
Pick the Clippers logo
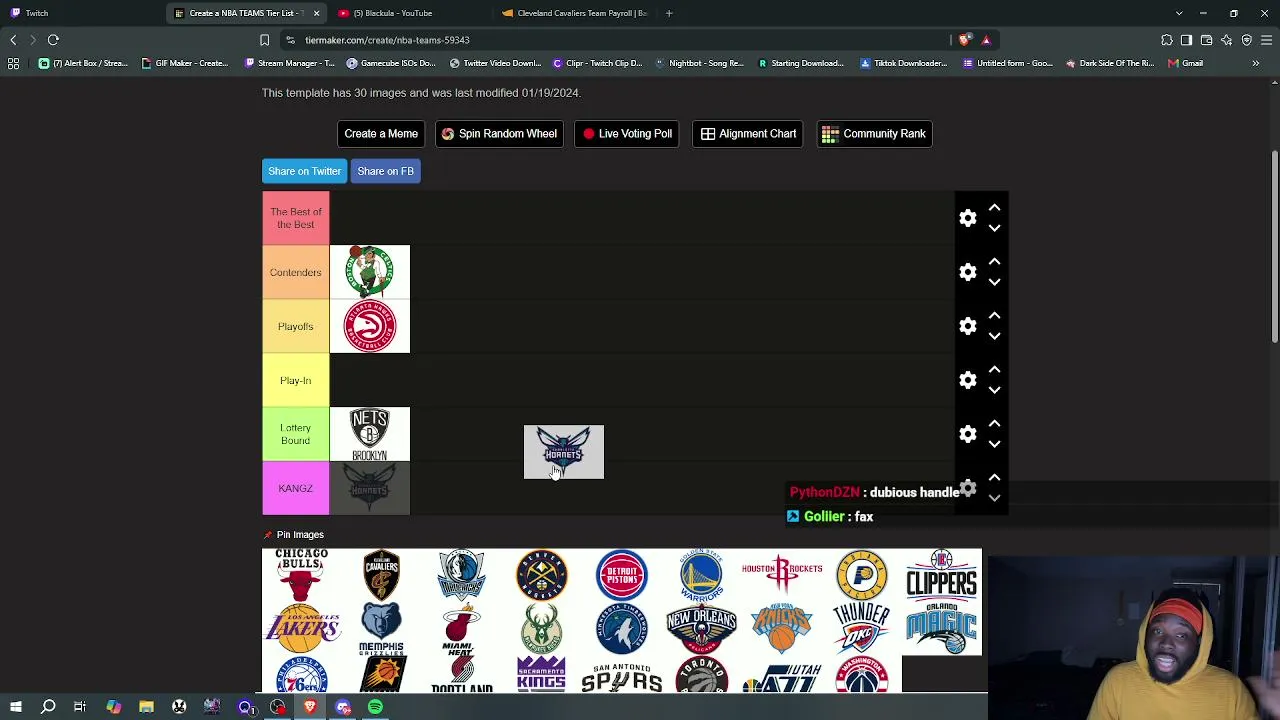point(942,575)
